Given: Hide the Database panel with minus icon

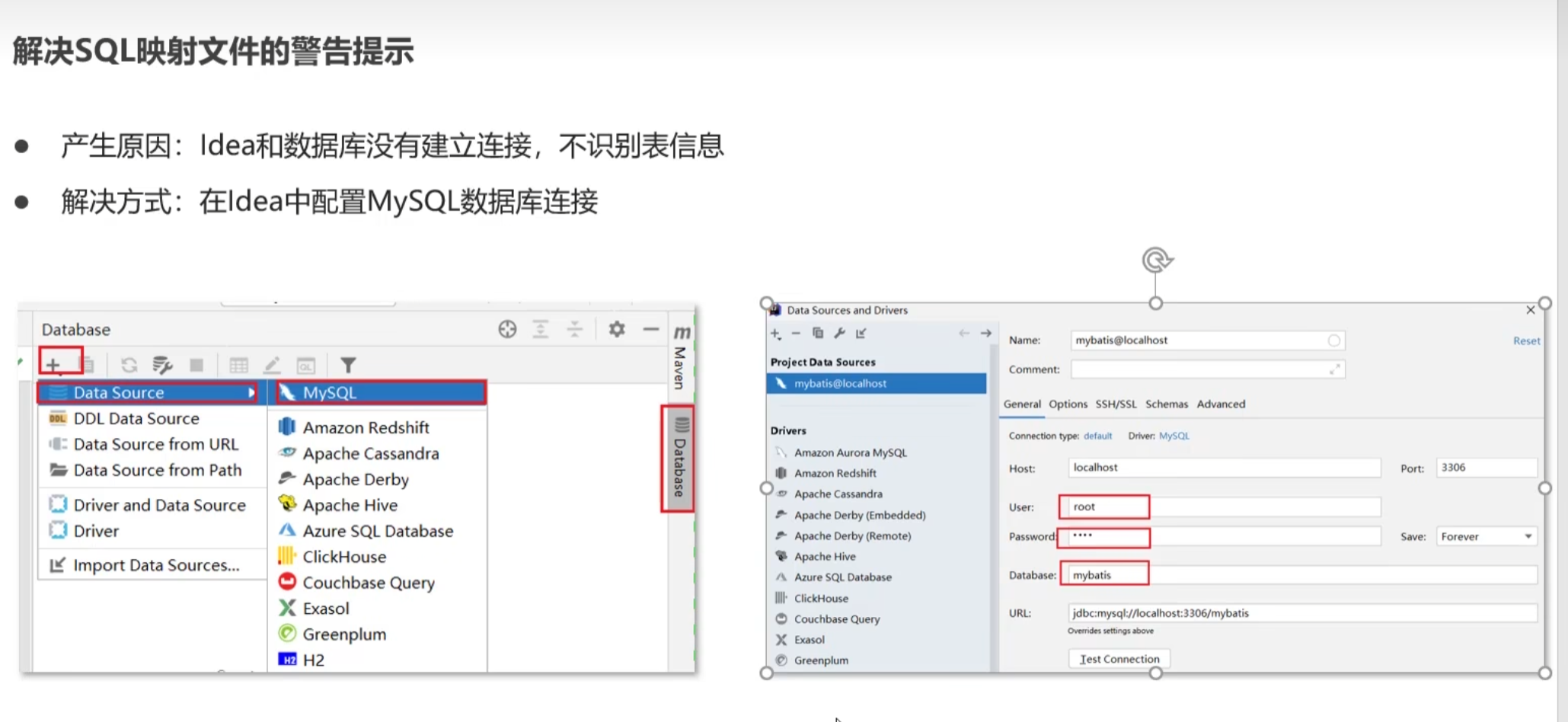Looking at the screenshot, I should click(x=650, y=329).
